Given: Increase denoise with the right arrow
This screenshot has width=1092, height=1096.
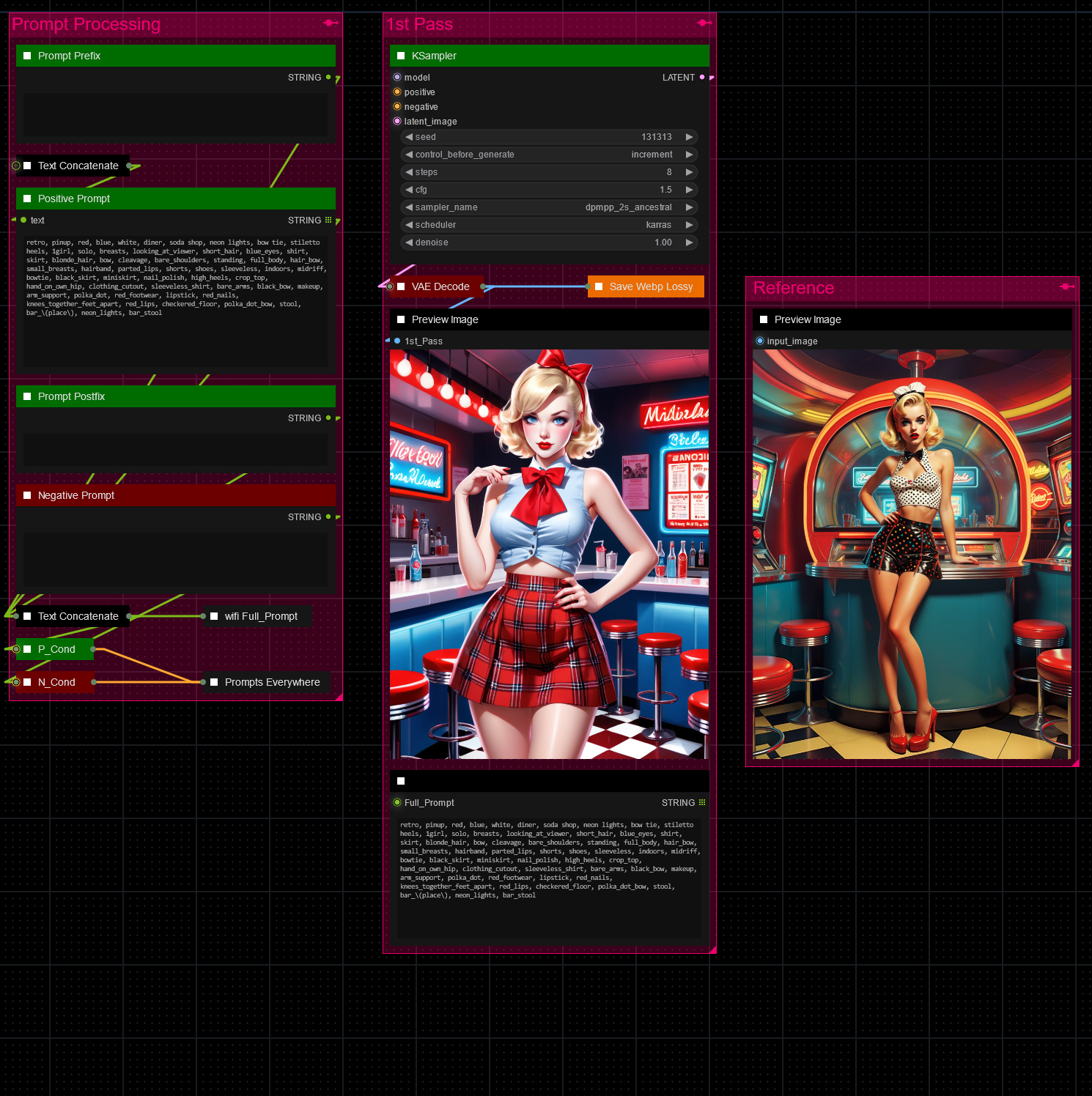Looking at the screenshot, I should (x=689, y=242).
